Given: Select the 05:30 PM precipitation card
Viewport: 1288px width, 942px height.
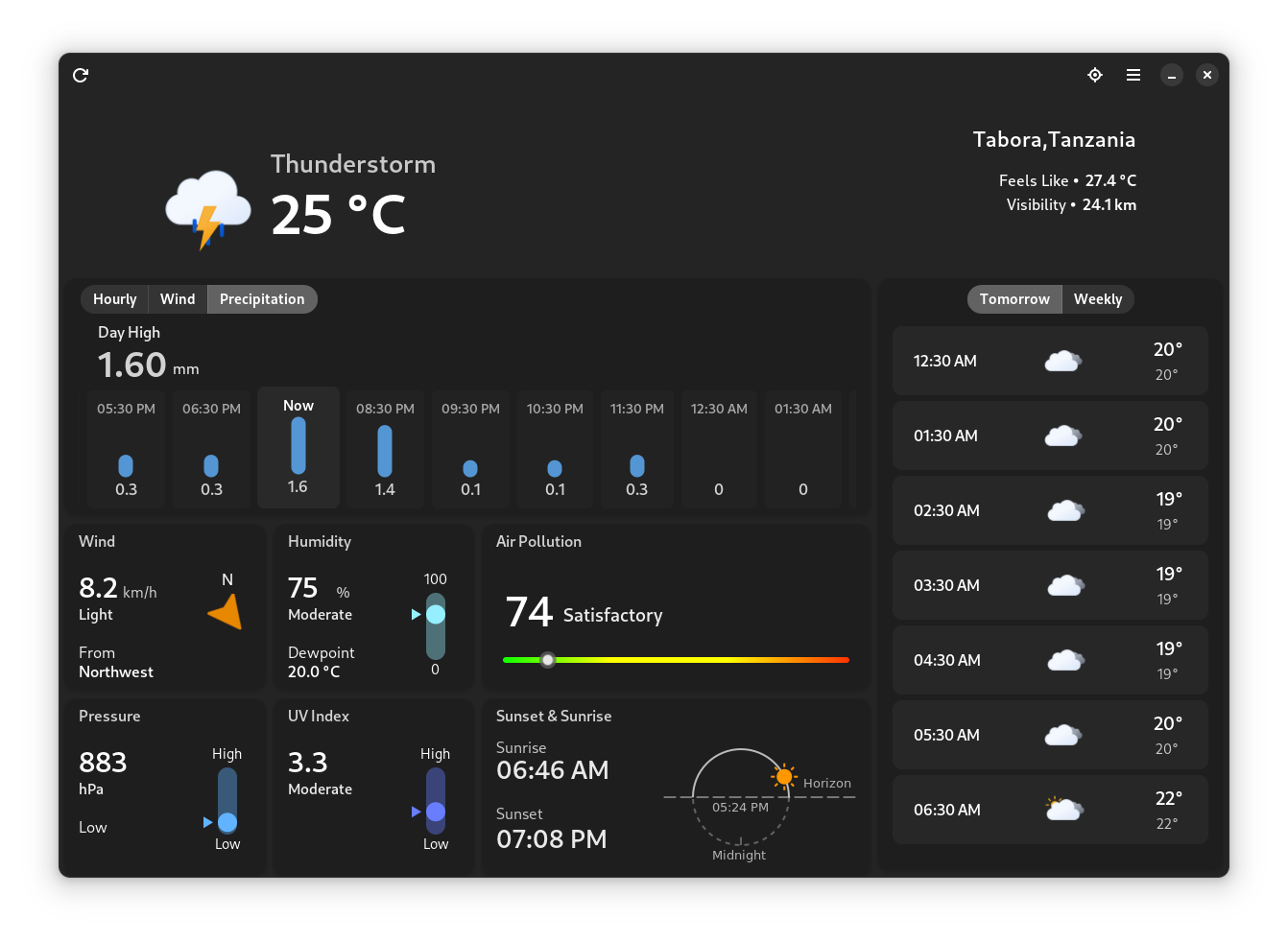Looking at the screenshot, I should click(x=126, y=448).
